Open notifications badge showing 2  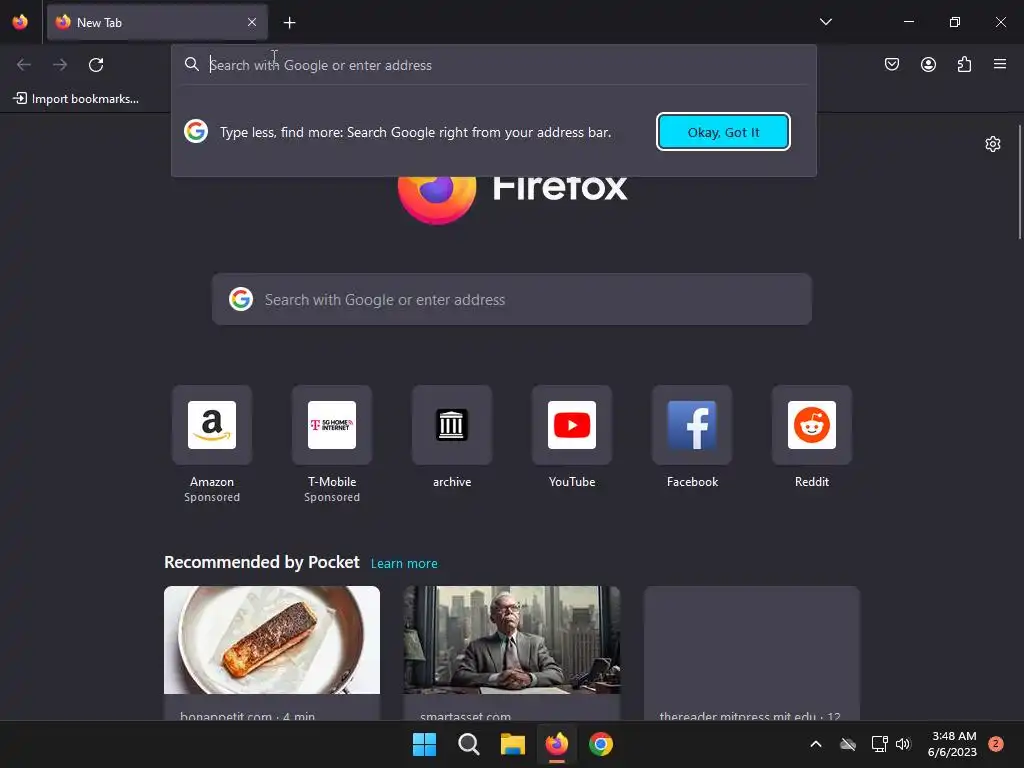[x=996, y=744]
